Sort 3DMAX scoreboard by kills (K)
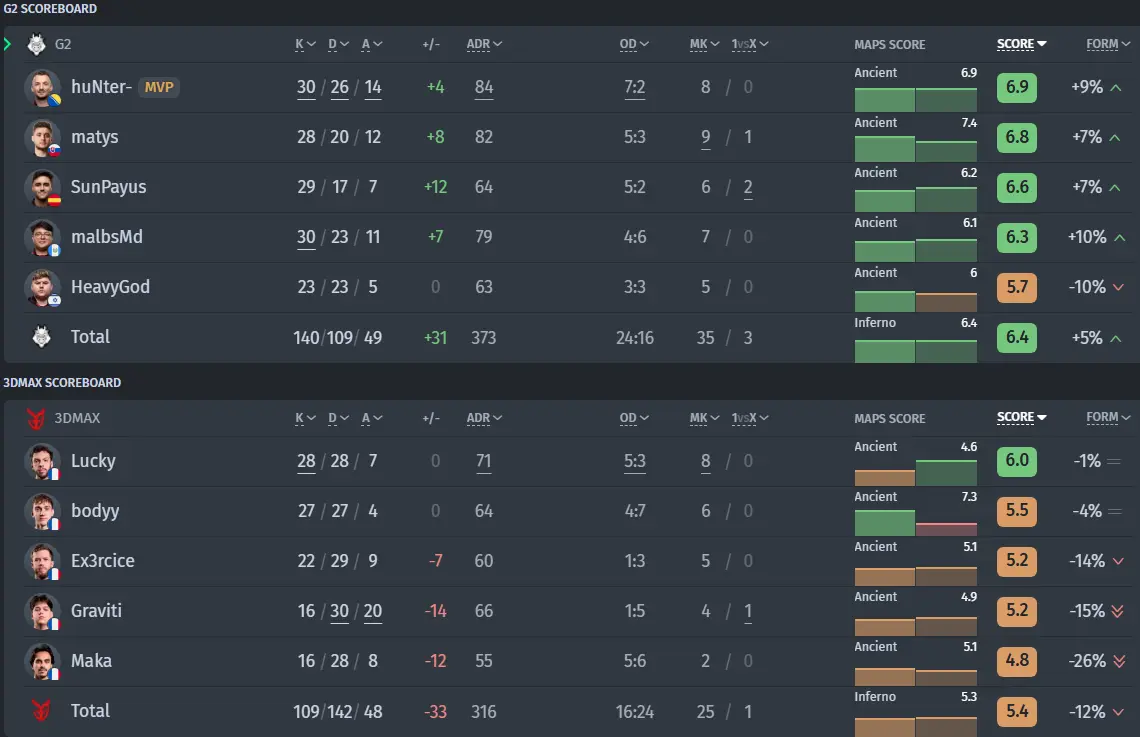The width and height of the screenshot is (1140, 737). pos(305,418)
